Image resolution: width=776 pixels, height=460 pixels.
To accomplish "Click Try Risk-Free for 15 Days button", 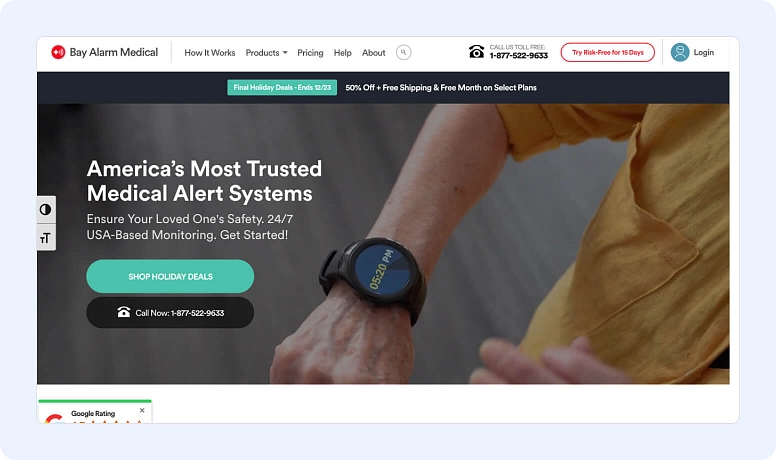I will point(608,52).
